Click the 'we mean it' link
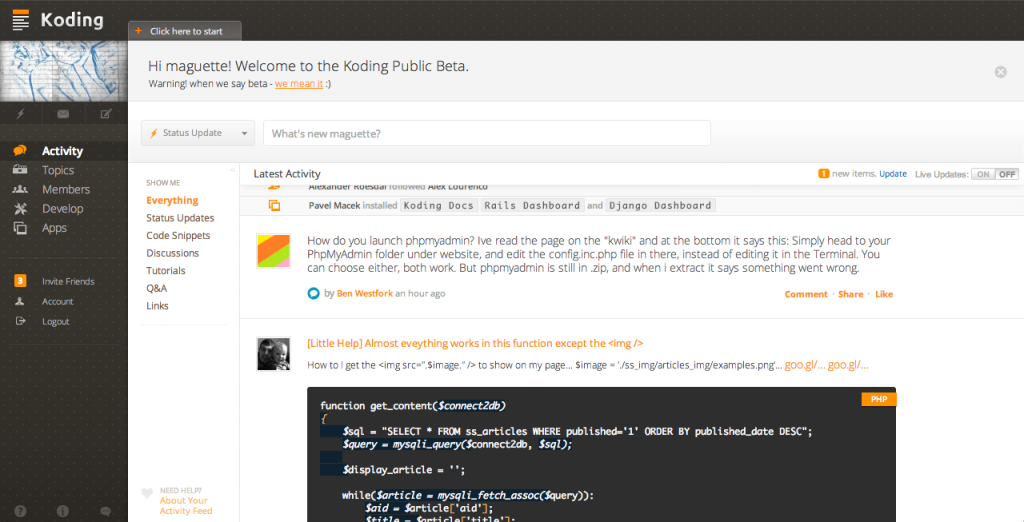The height and width of the screenshot is (522, 1024). pyautogui.click(x=299, y=84)
